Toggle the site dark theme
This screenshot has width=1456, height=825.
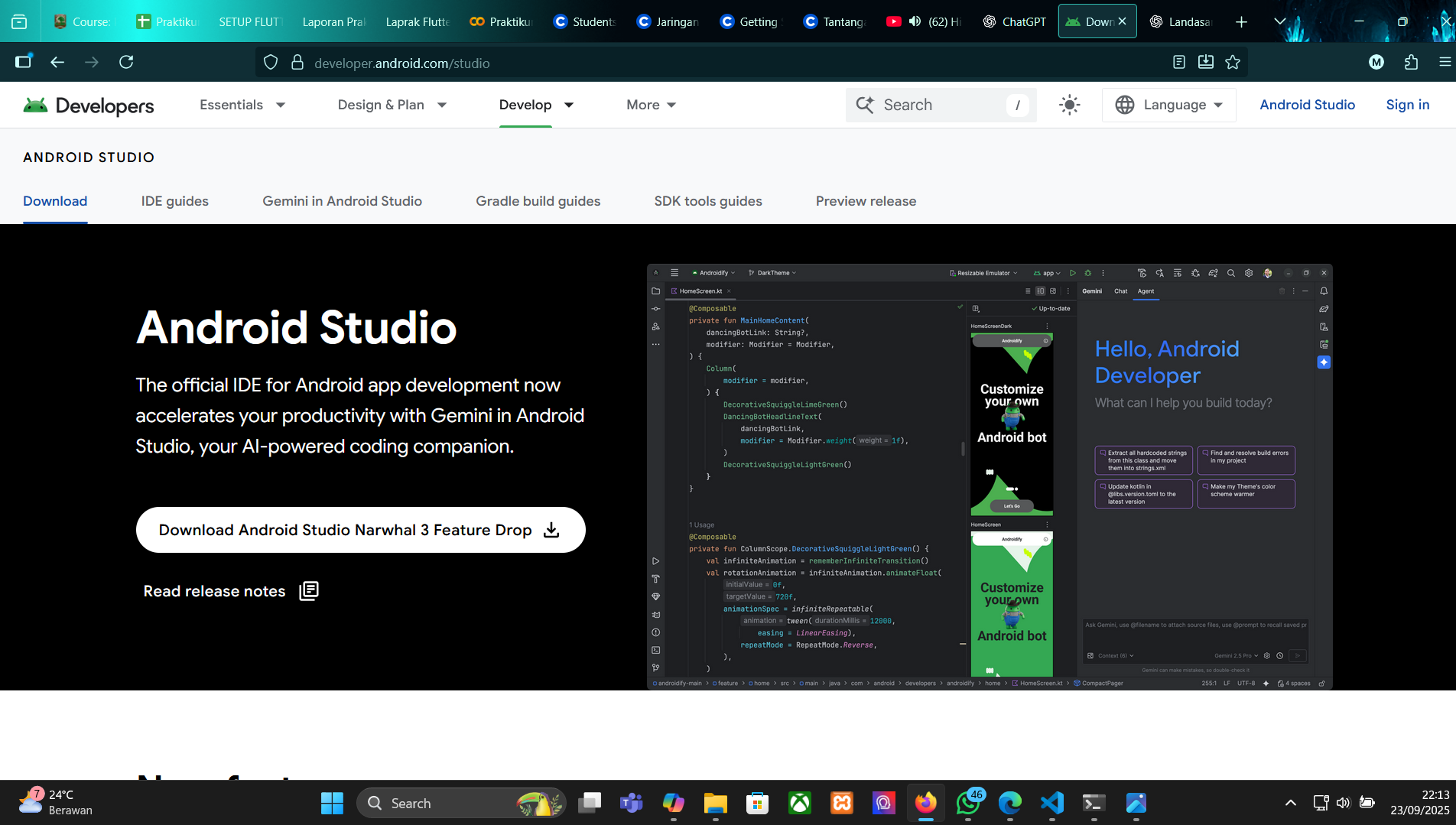tap(1068, 105)
